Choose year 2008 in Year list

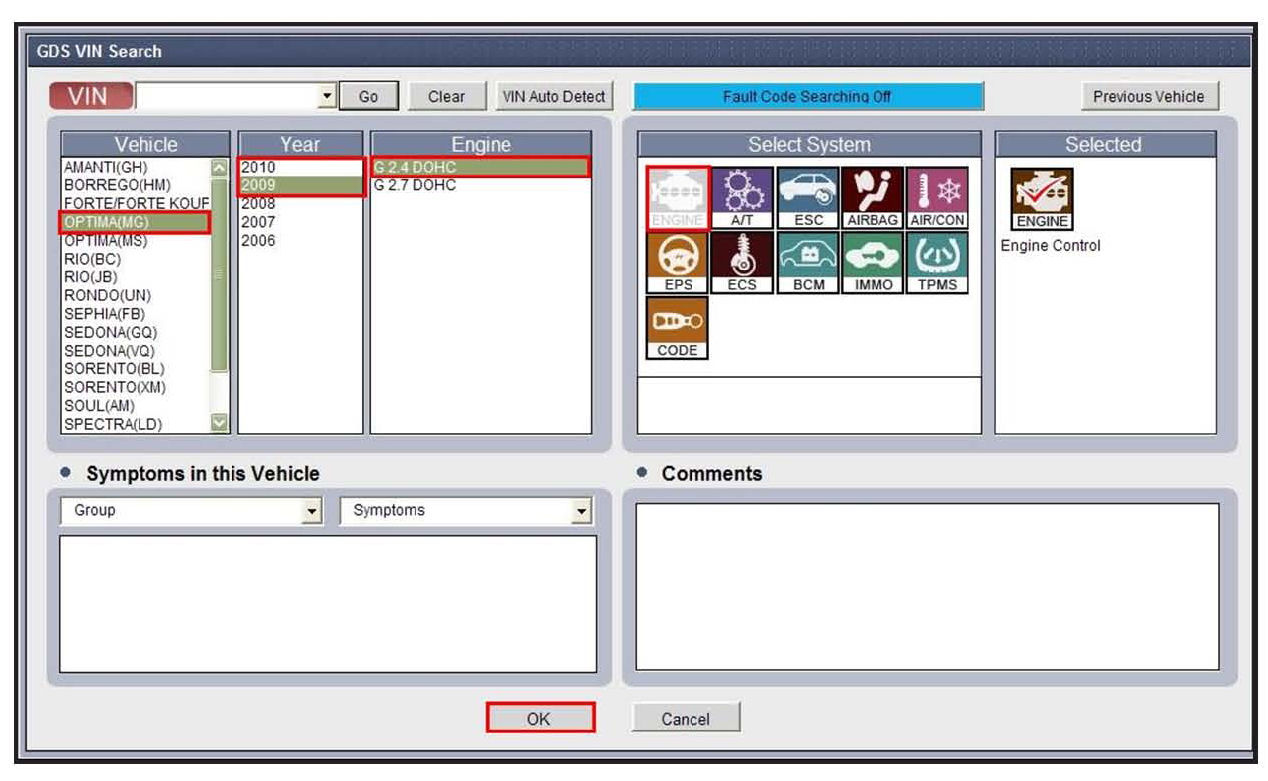[258, 204]
